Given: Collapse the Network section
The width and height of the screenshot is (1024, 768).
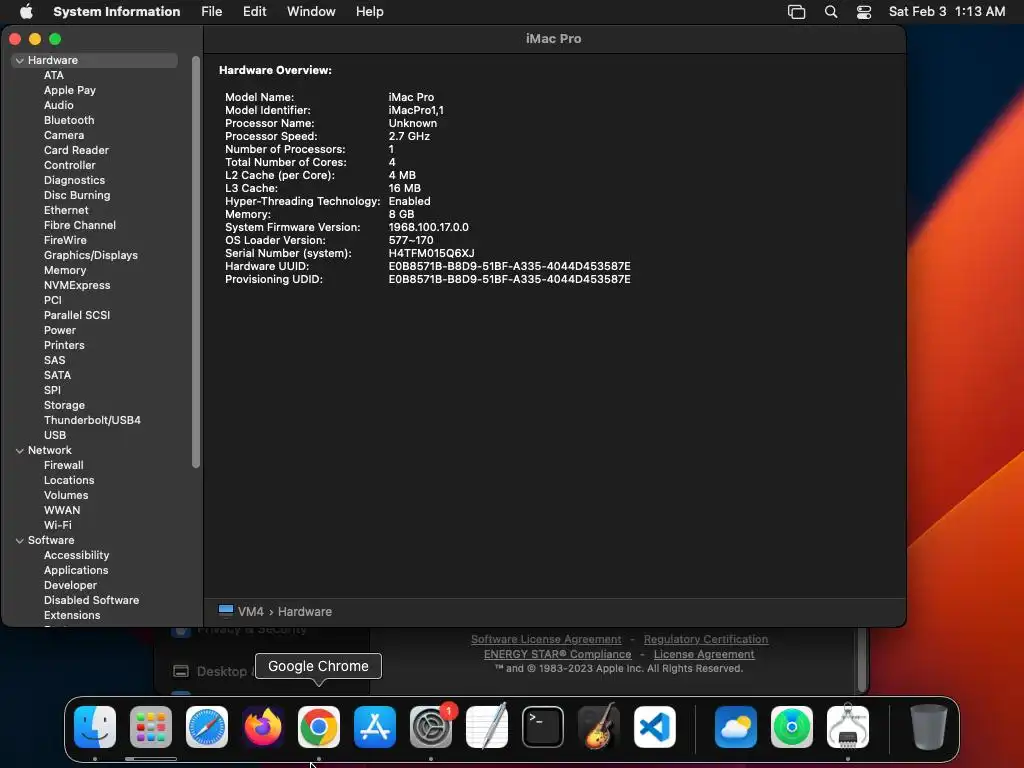Looking at the screenshot, I should (x=20, y=451).
